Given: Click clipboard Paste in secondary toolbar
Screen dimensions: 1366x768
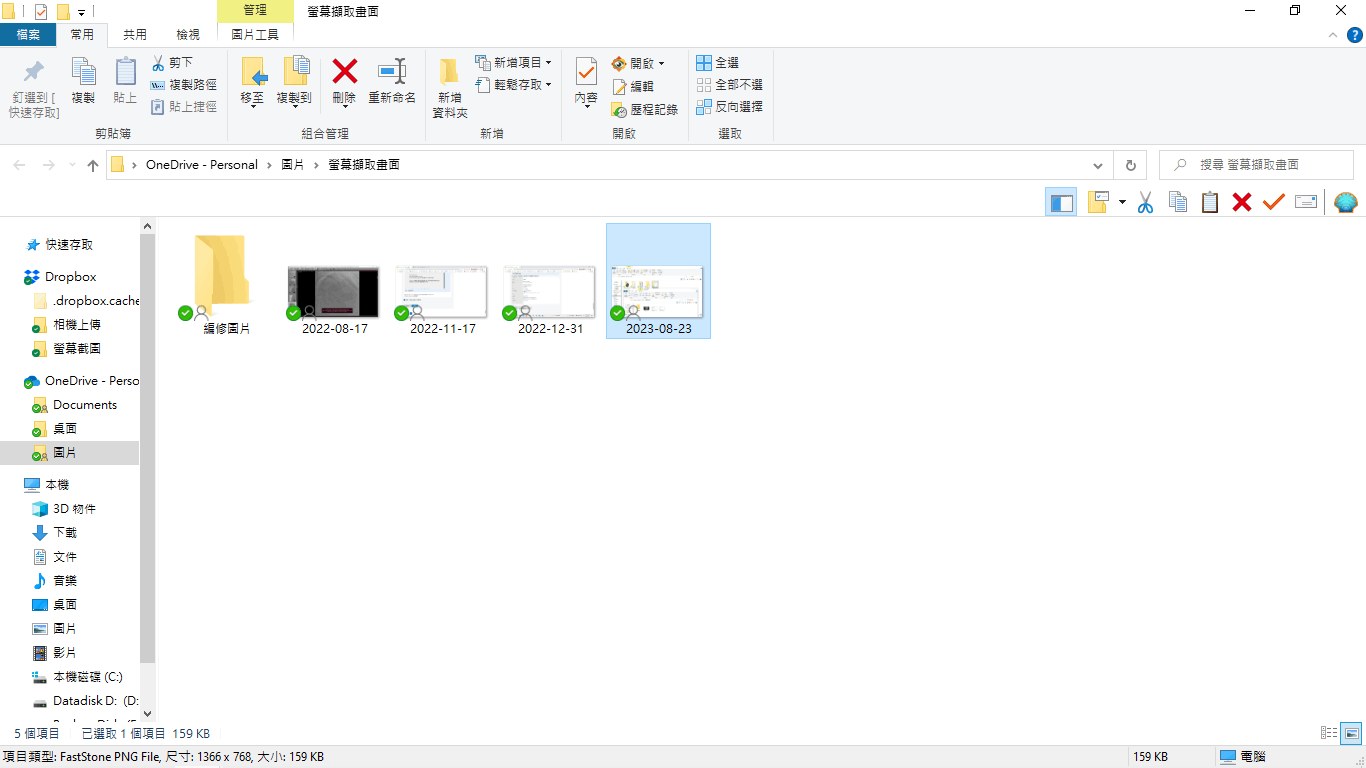Looking at the screenshot, I should click(1210, 202).
